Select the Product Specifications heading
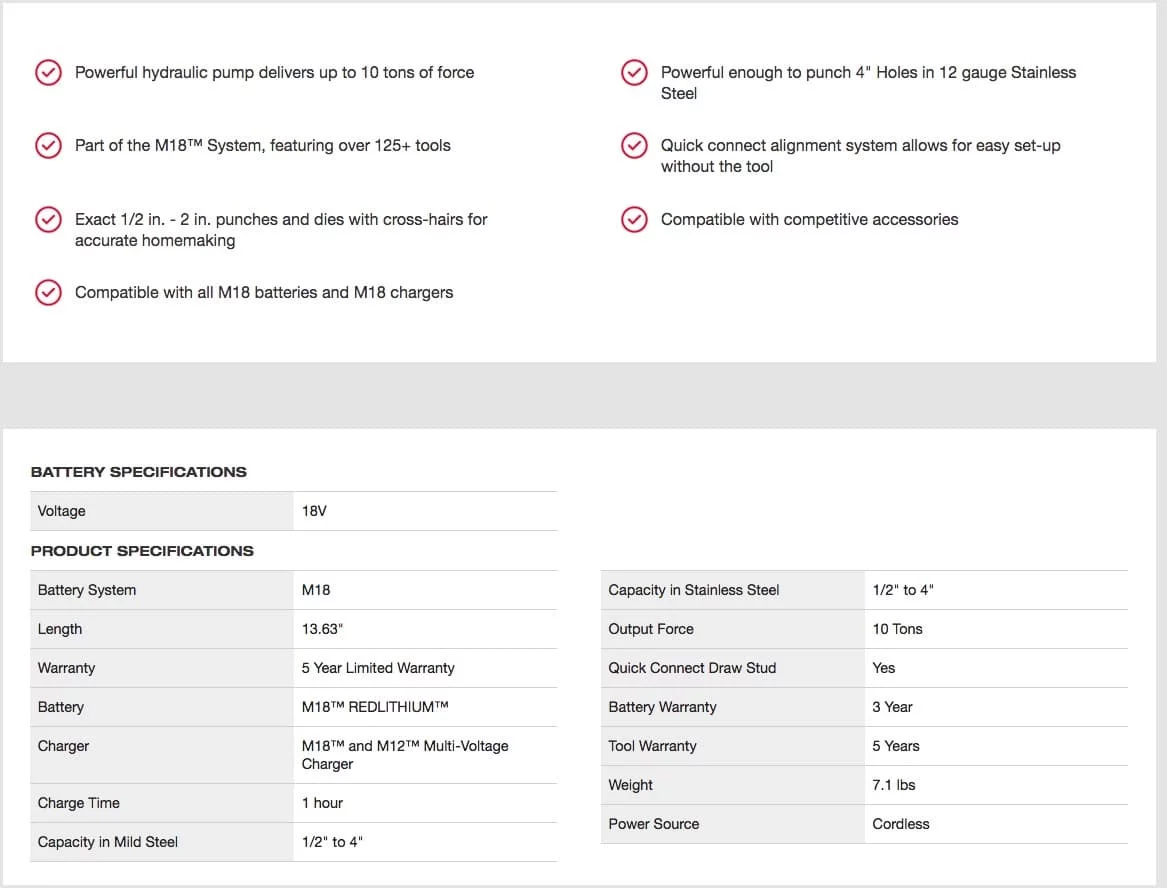This screenshot has height=888, width=1167. point(142,551)
